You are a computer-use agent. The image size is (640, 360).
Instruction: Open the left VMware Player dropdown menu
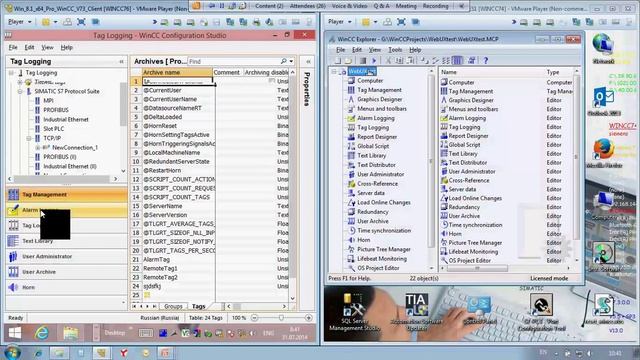(20, 22)
